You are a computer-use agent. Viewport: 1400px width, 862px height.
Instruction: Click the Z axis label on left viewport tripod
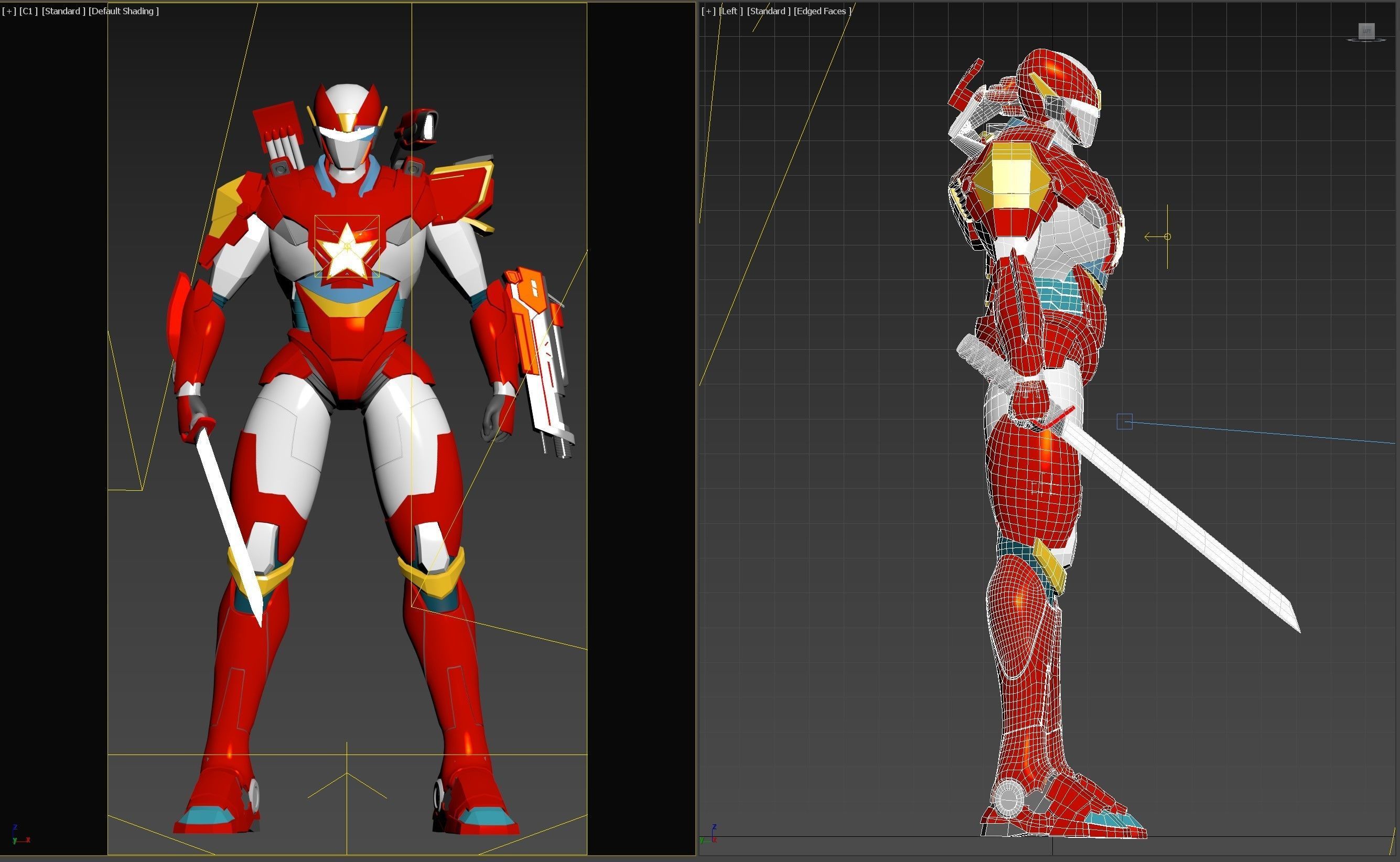[x=15, y=825]
